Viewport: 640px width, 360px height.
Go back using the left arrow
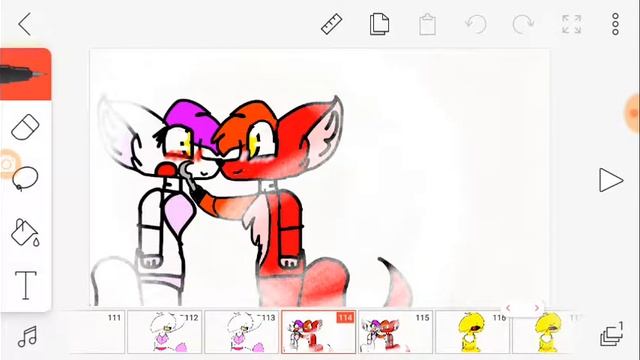point(25,24)
